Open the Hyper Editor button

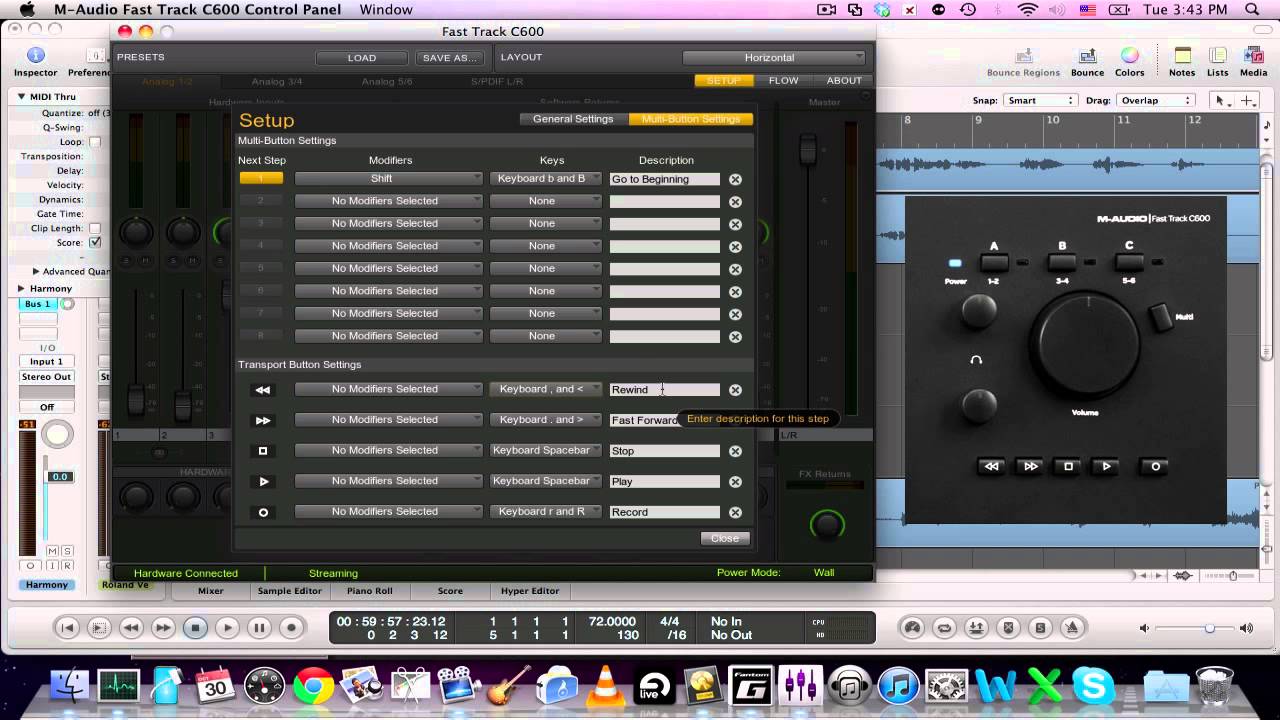530,591
